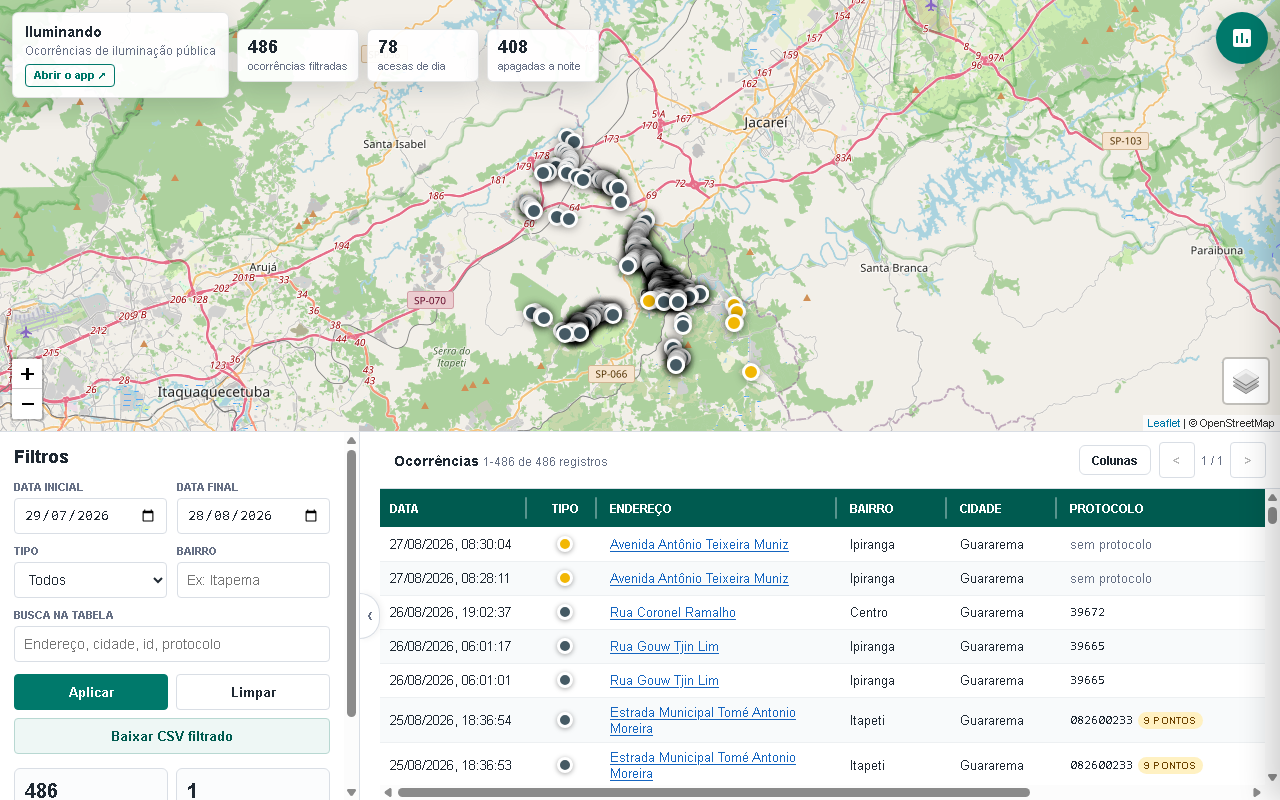Select the lowest isolated yellow map marker
This screenshot has width=1280, height=800.
coord(750,372)
